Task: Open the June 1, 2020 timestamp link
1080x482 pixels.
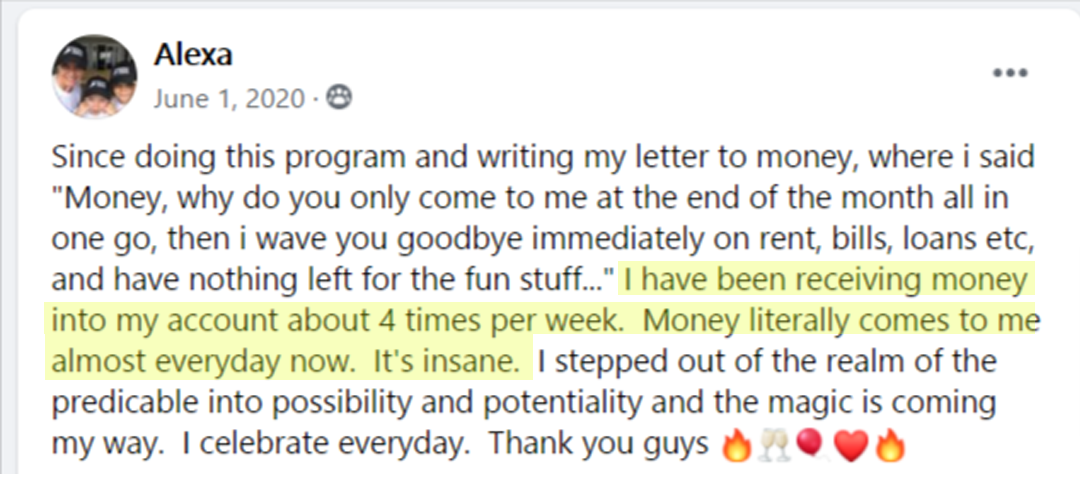Action: 229,99
